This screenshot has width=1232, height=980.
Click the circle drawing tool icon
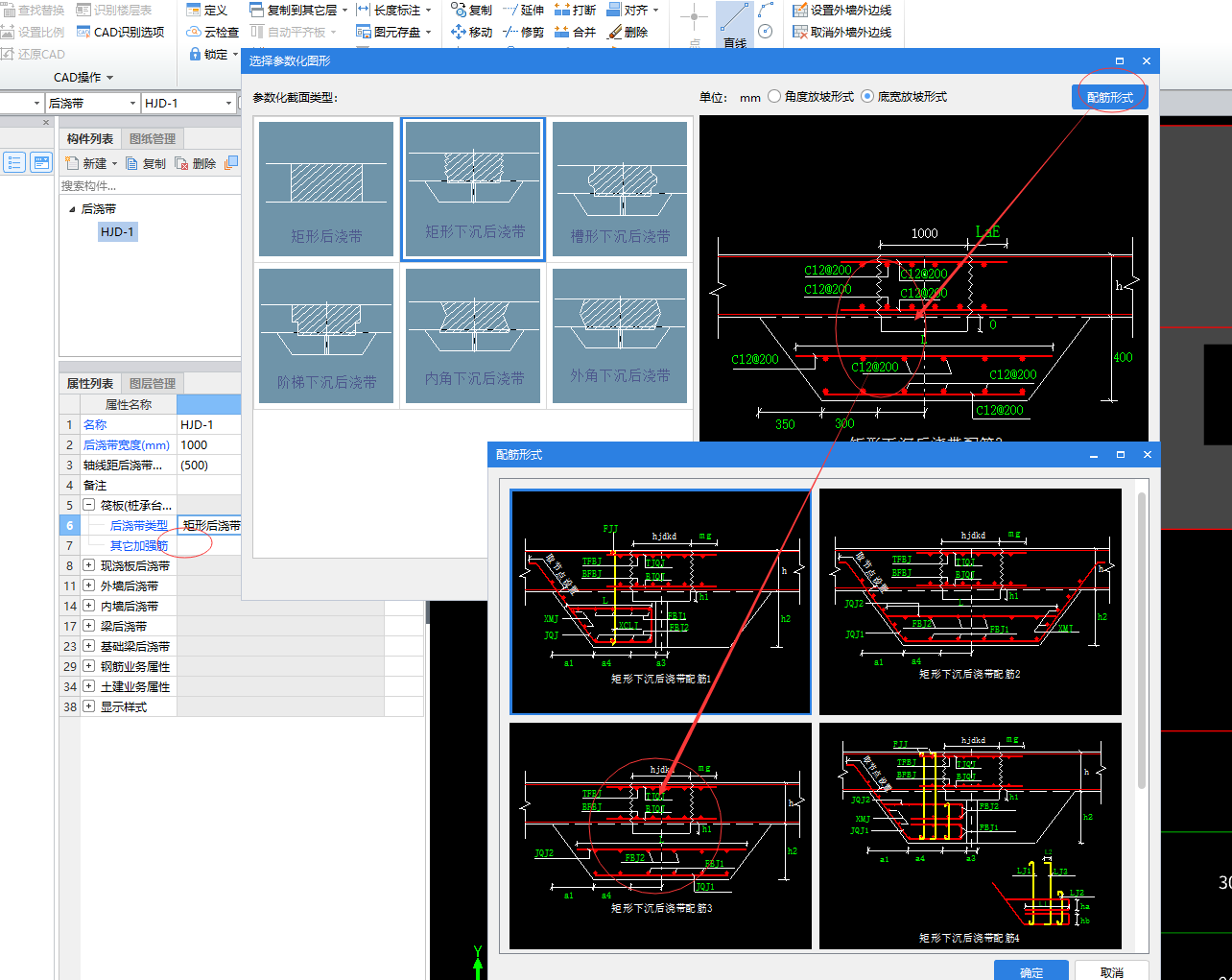765,32
